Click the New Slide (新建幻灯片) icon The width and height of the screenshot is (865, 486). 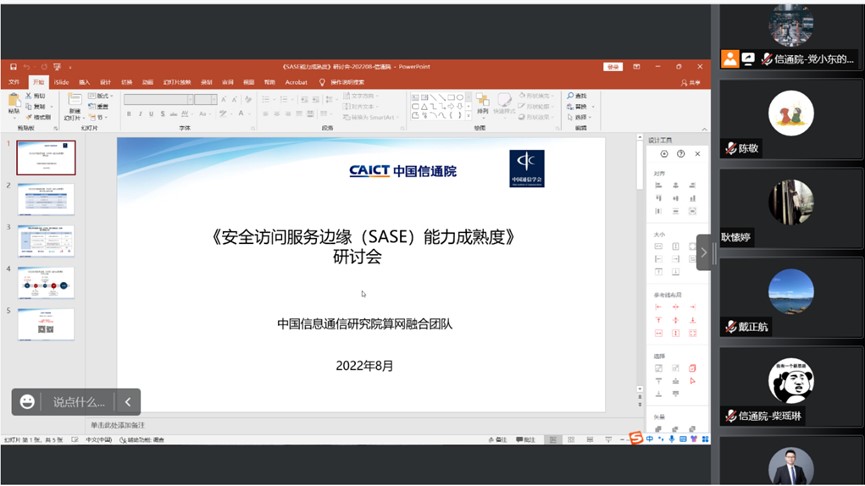click(x=74, y=100)
